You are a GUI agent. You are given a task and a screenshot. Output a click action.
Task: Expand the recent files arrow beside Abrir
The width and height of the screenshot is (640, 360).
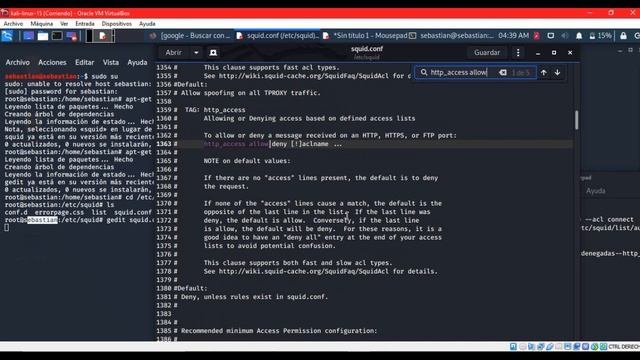coord(196,52)
